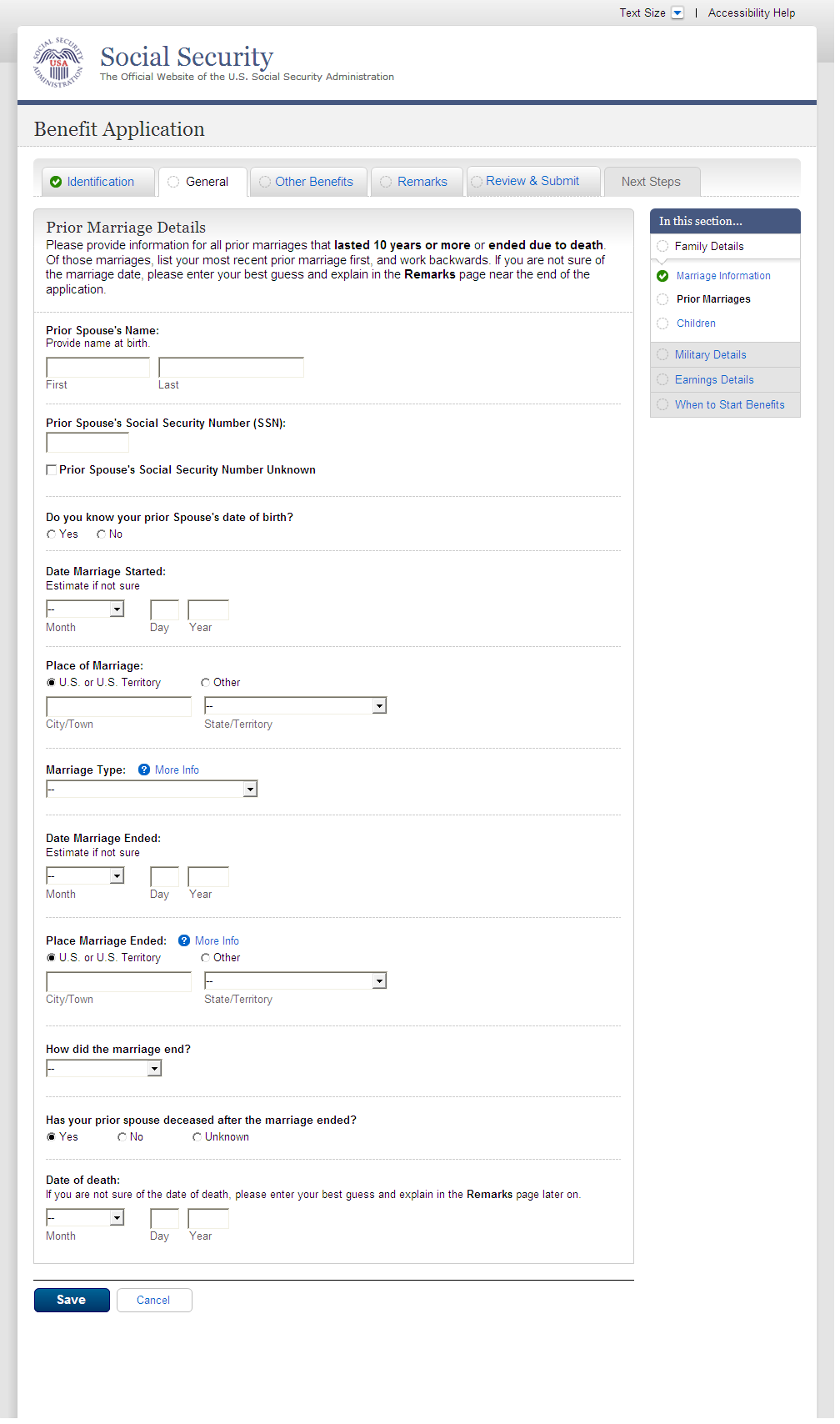
Task: Click the Social Security Administration seal logo
Action: pyautogui.click(x=58, y=63)
